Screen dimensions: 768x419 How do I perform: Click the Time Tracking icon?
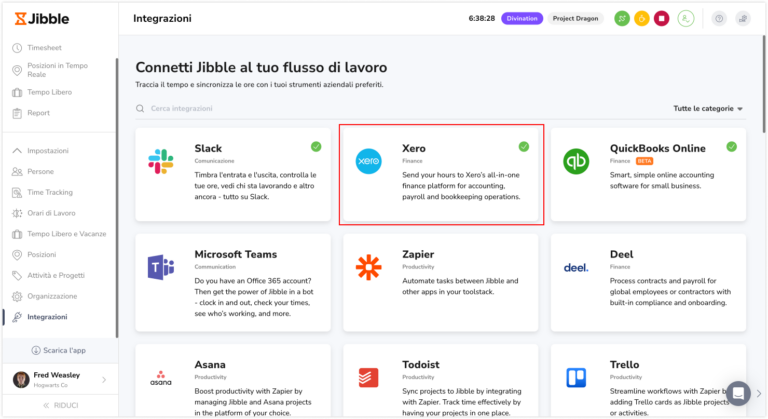tap(17, 193)
